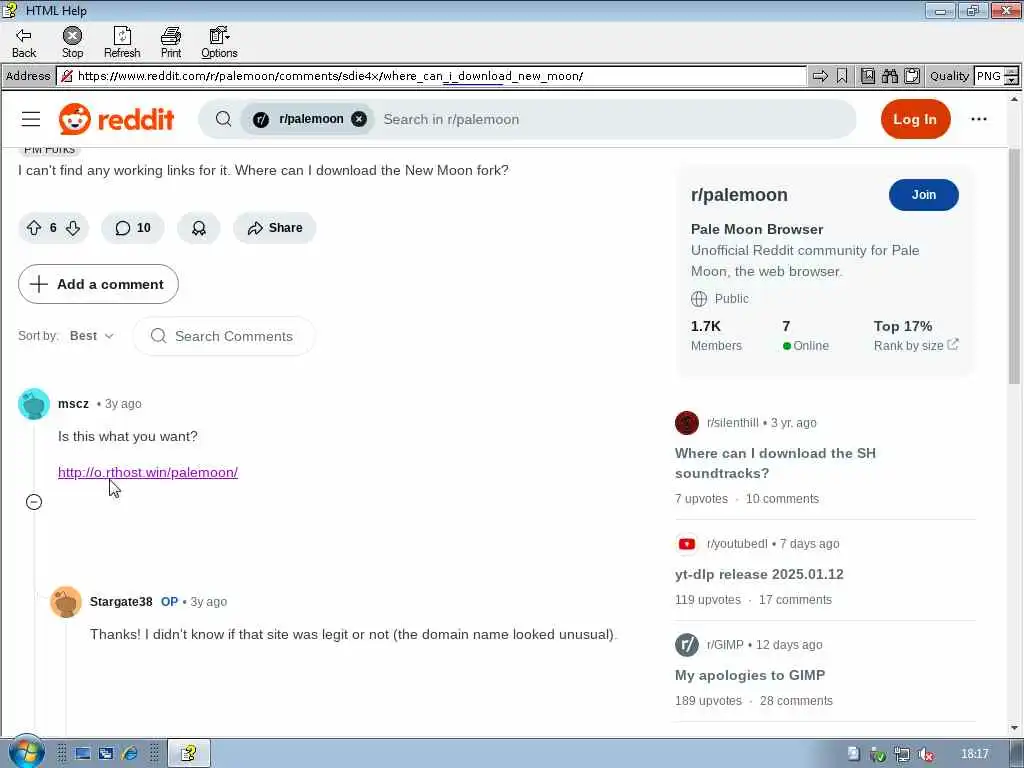Open yt-dlp release 2025.01.12 post
The height and width of the screenshot is (768, 1024).
(759, 574)
